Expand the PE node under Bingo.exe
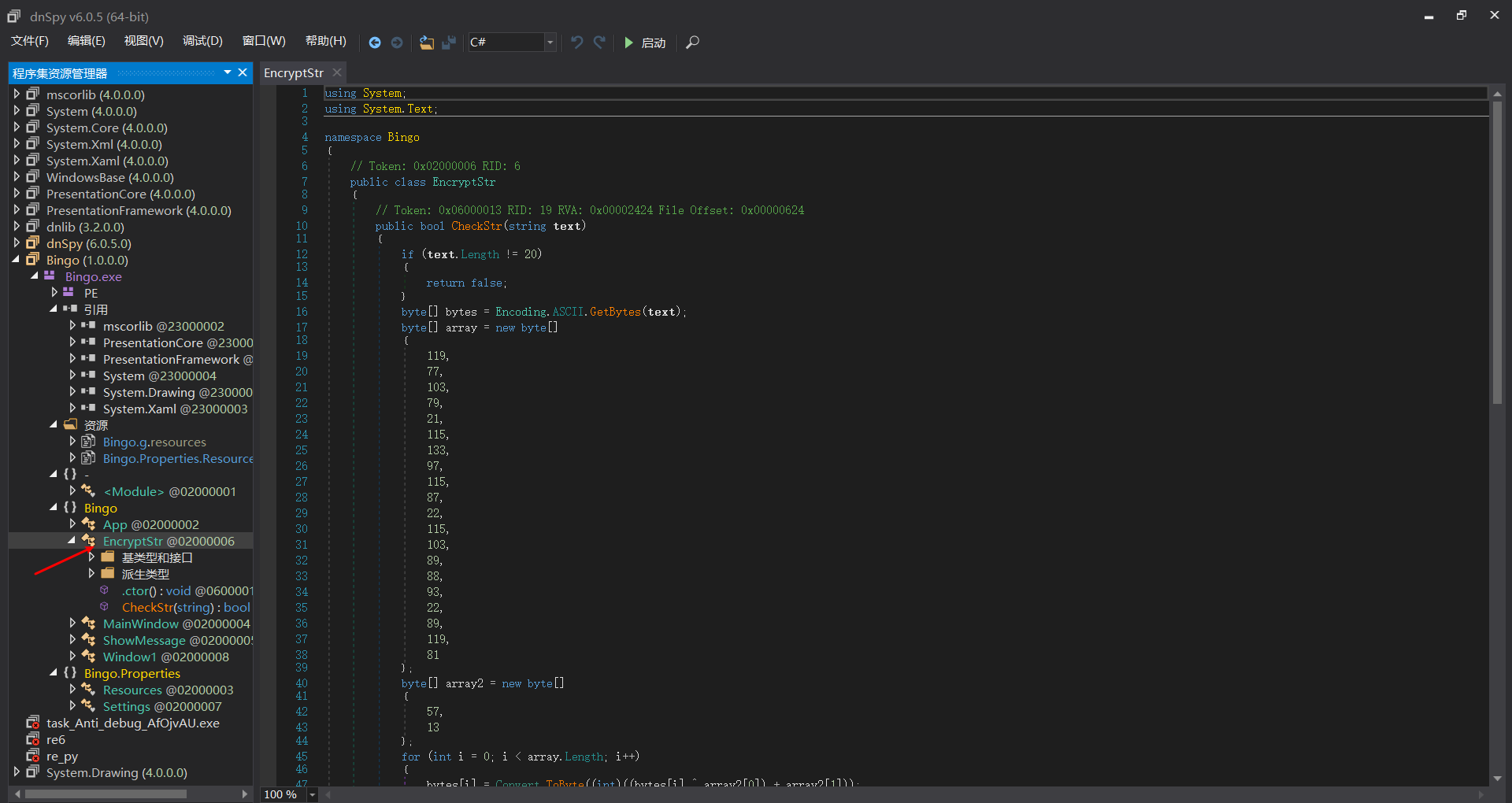 pyautogui.click(x=54, y=292)
